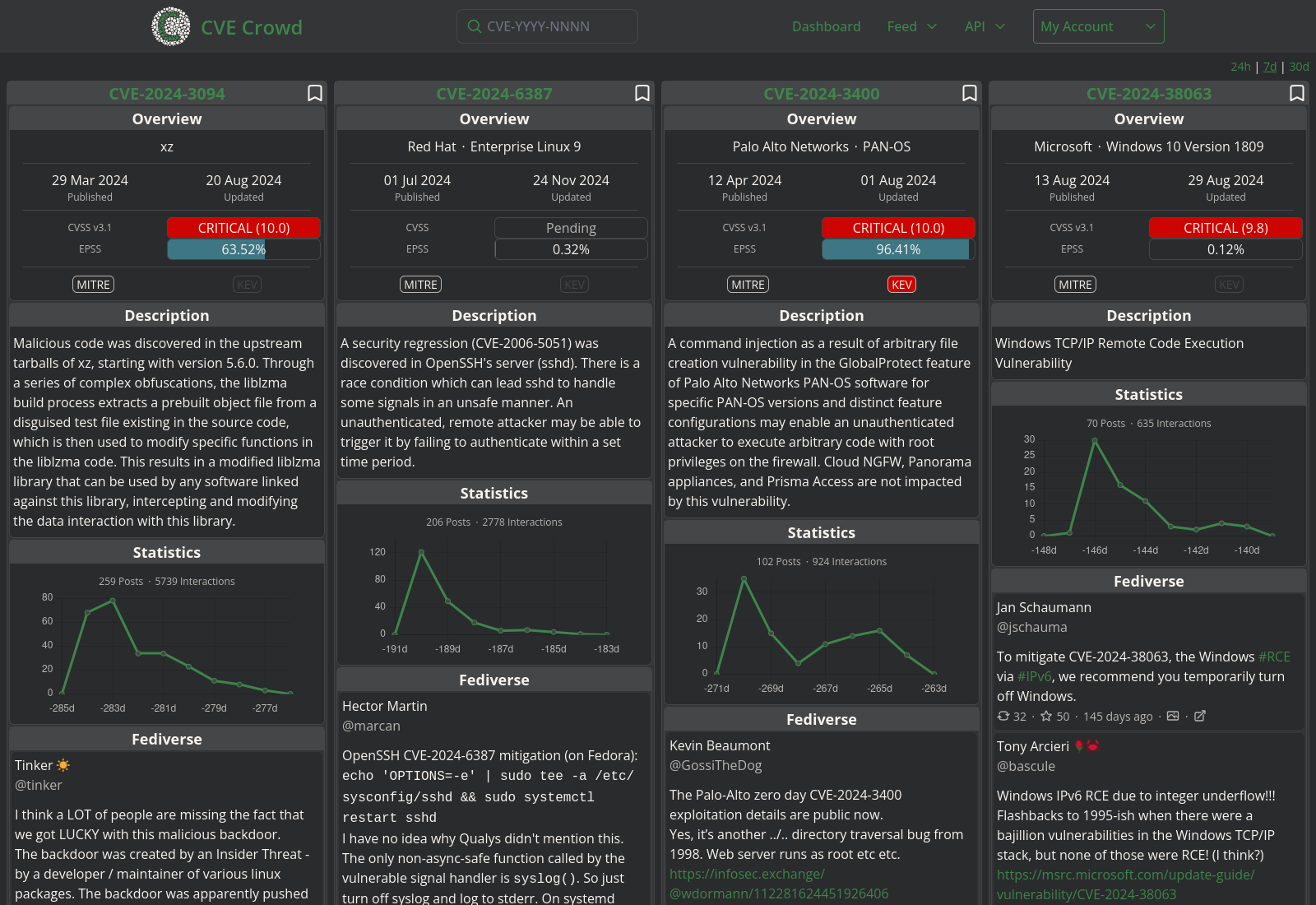Click the #RCE hashtag link
Viewport: 1316px width, 905px height.
coord(1274,657)
